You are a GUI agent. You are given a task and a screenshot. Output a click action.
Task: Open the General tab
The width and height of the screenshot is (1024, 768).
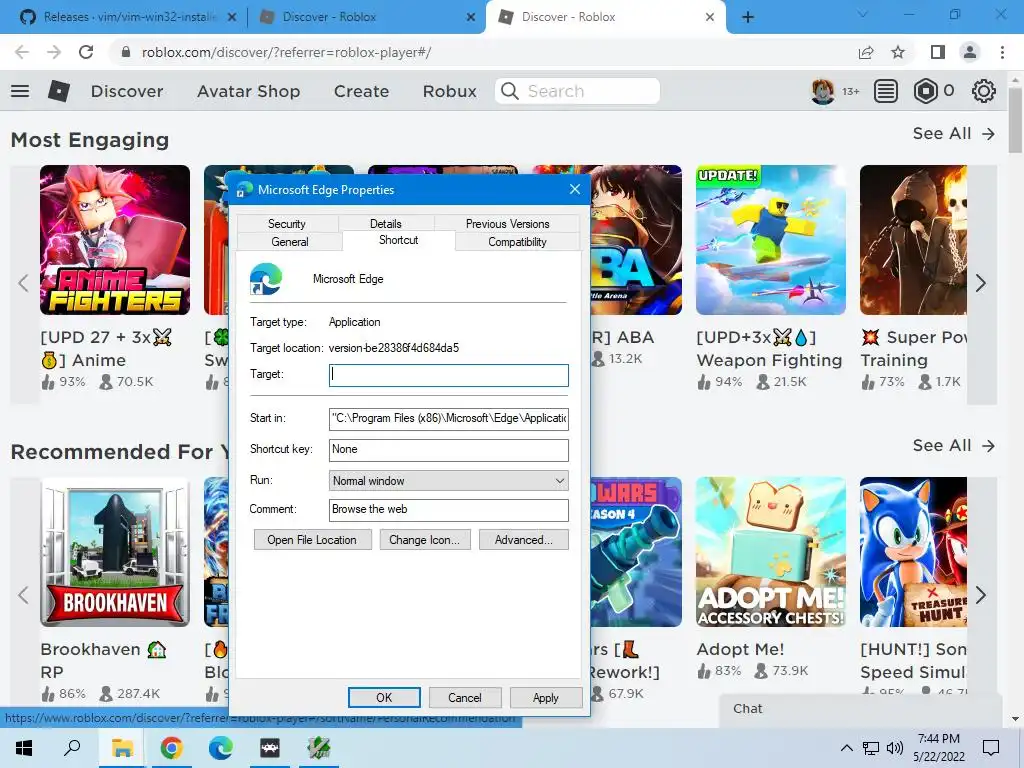click(289, 242)
